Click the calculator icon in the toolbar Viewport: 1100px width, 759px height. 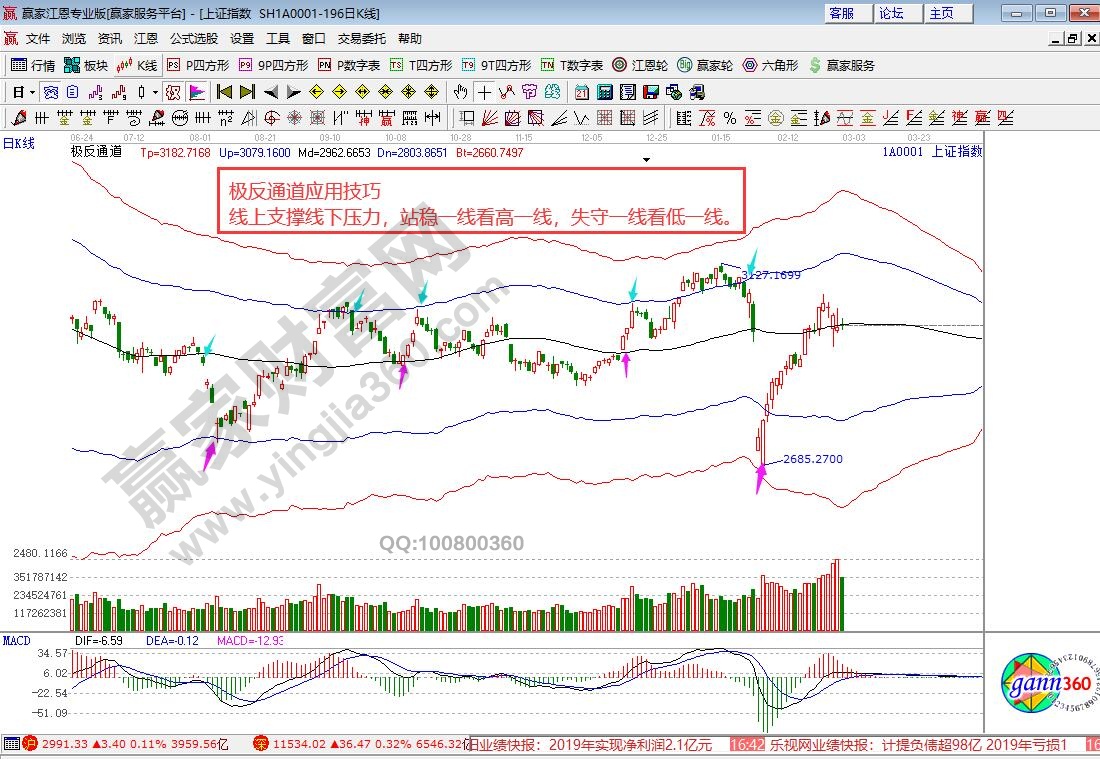point(605,92)
